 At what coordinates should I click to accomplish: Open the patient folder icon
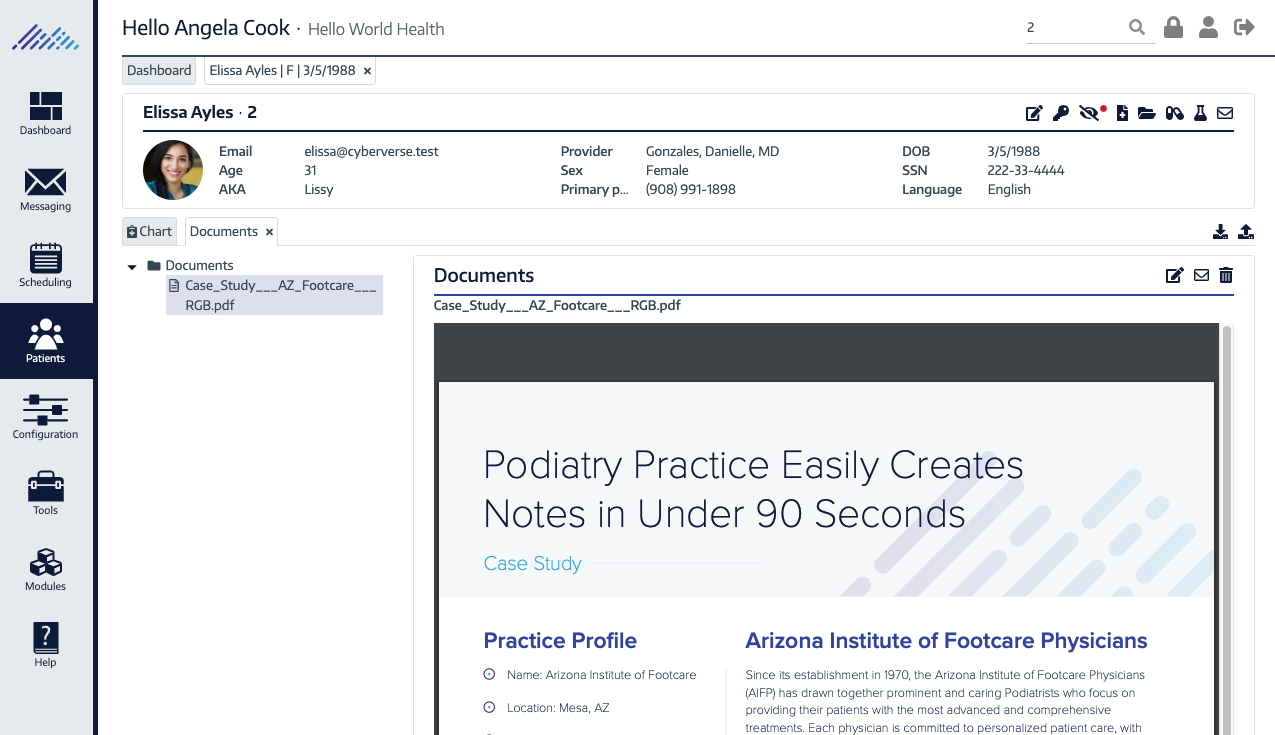[1146, 113]
